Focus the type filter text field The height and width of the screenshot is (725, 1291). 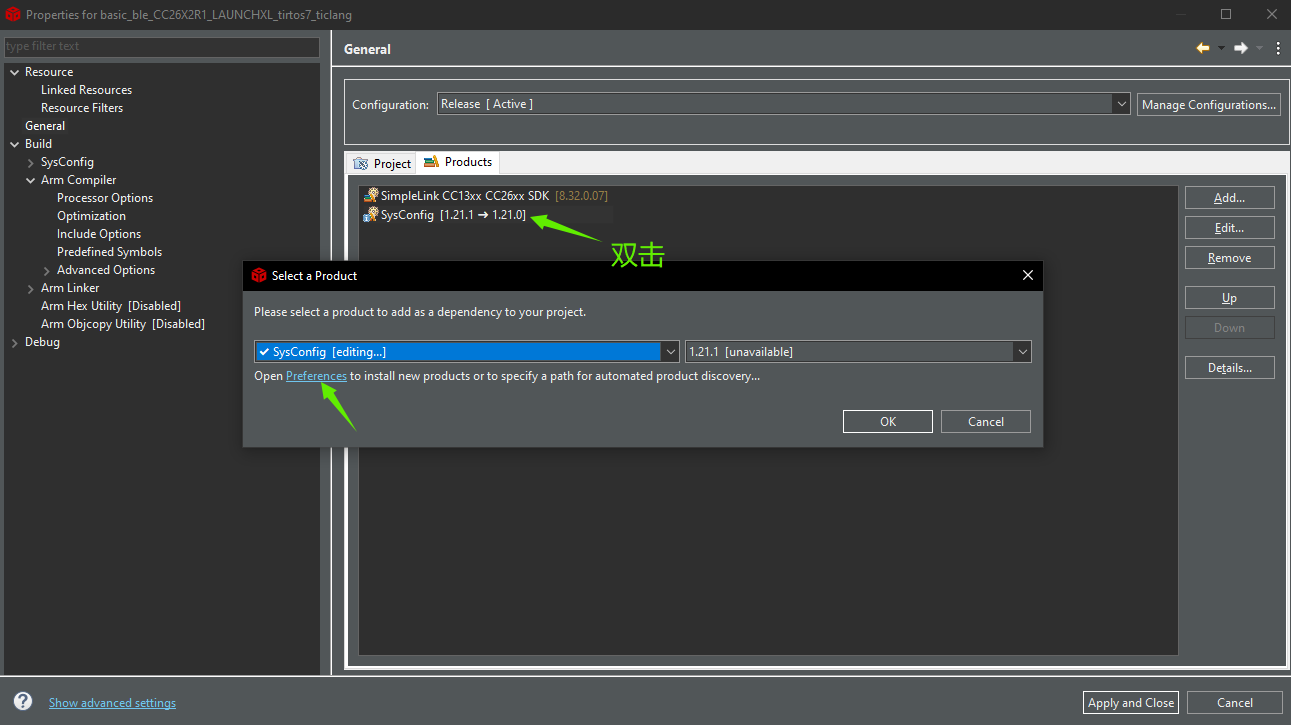(x=162, y=46)
